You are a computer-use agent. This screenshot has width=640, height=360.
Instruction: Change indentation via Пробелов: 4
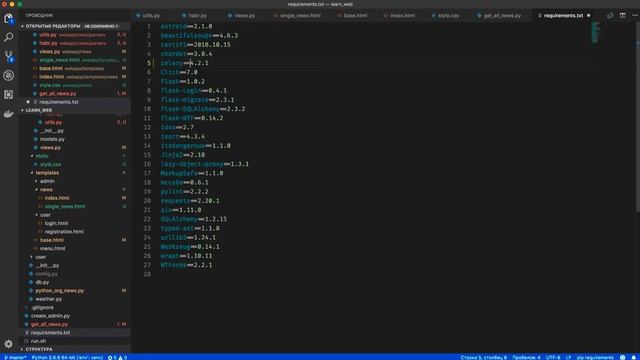click(x=526, y=357)
